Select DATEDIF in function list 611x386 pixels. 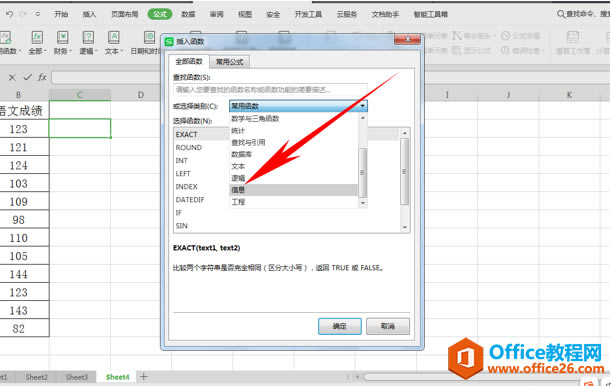tap(190, 199)
